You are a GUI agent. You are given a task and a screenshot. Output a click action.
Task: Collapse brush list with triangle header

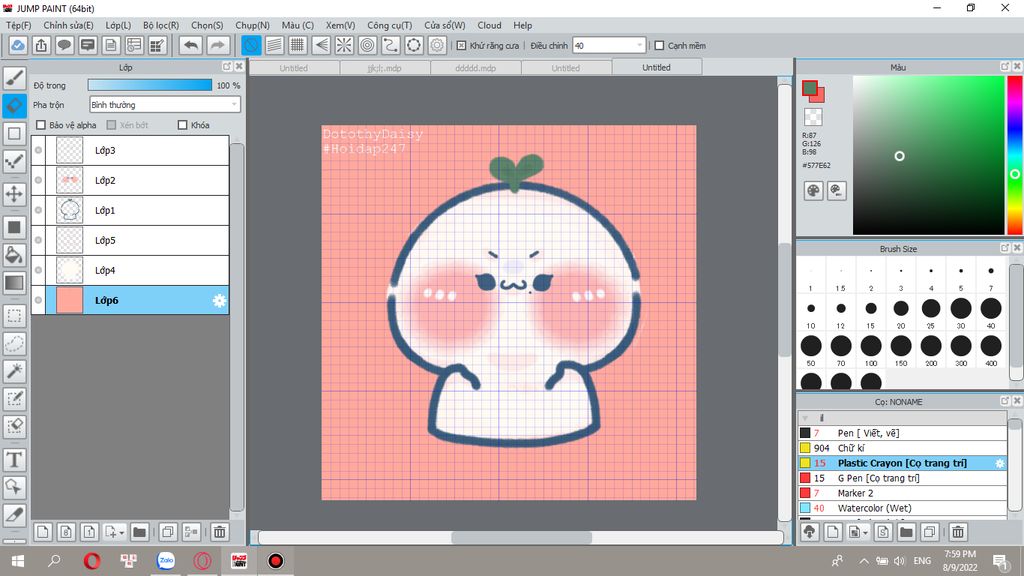click(x=805, y=418)
